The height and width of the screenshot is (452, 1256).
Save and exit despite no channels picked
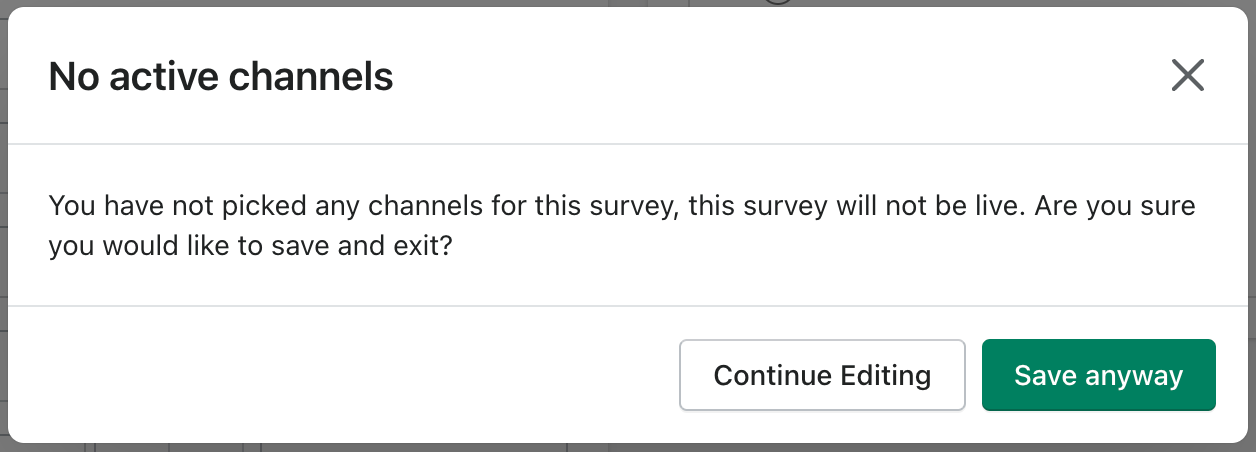[1098, 375]
